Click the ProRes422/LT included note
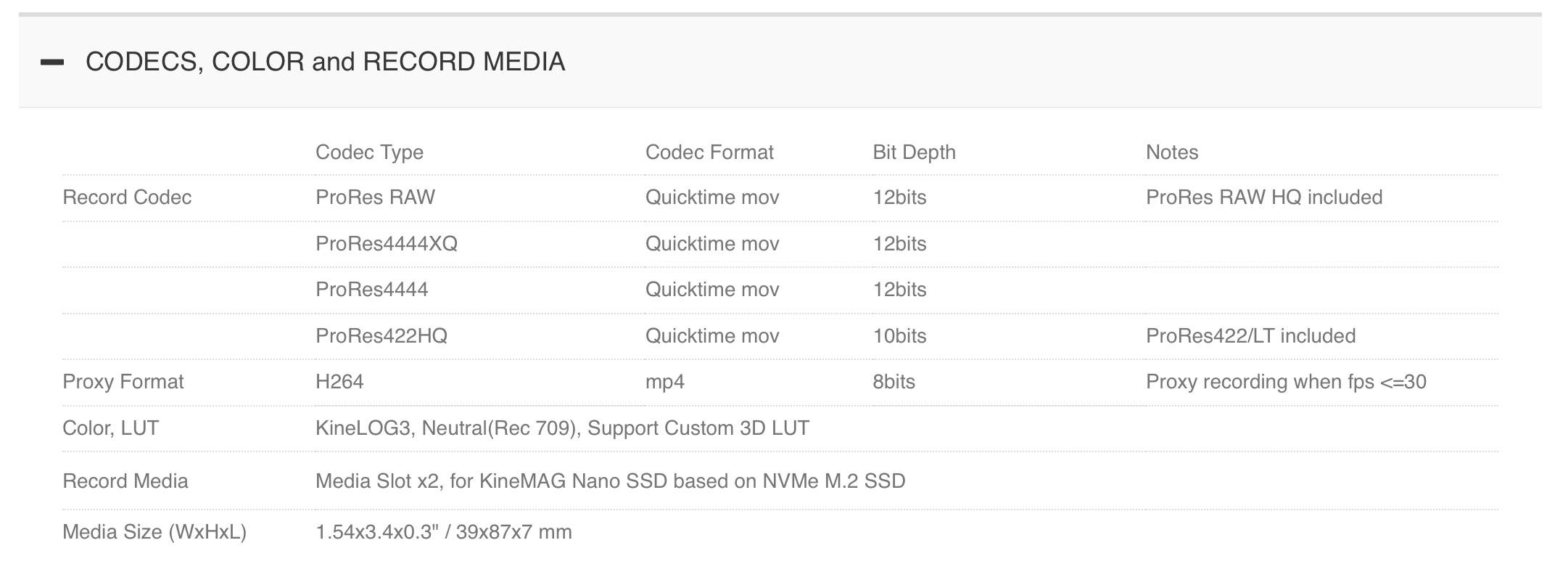Screen dimensions: 1568x572 pos(1250,336)
